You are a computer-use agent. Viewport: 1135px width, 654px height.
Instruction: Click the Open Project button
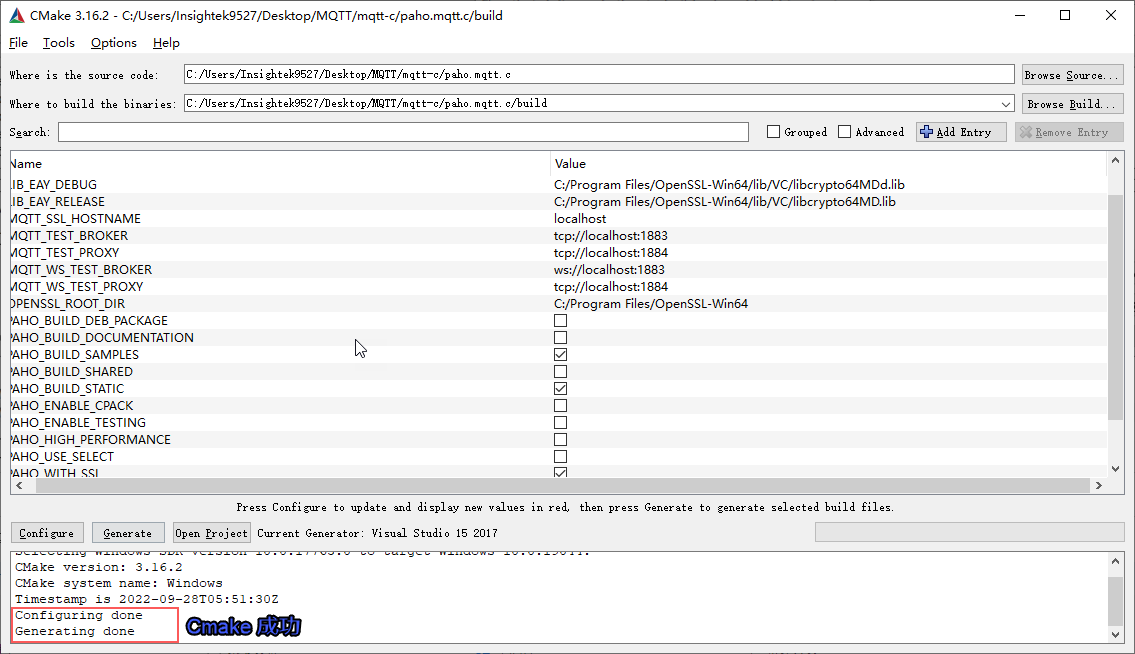pyautogui.click(x=211, y=533)
